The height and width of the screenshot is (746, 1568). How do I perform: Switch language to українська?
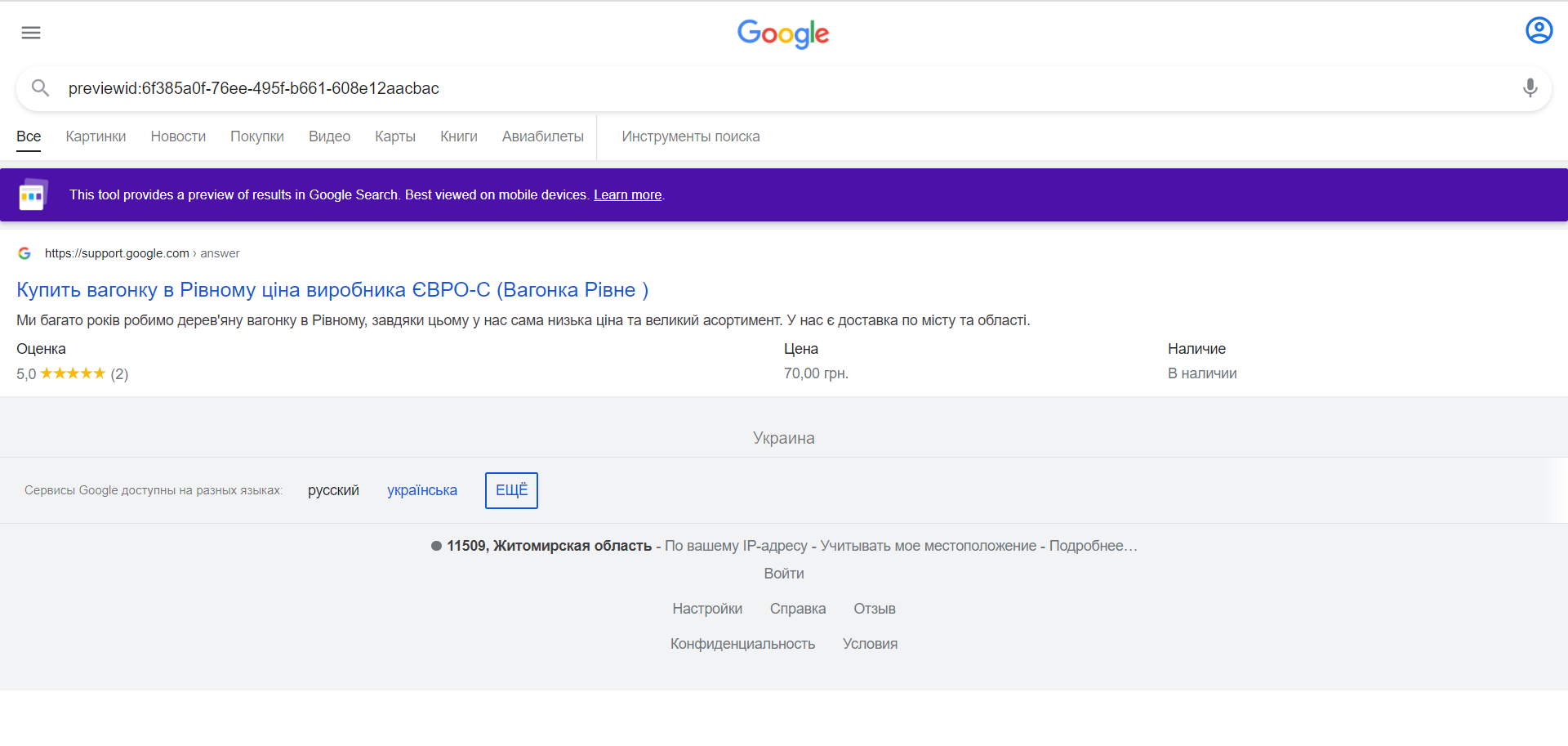[422, 490]
